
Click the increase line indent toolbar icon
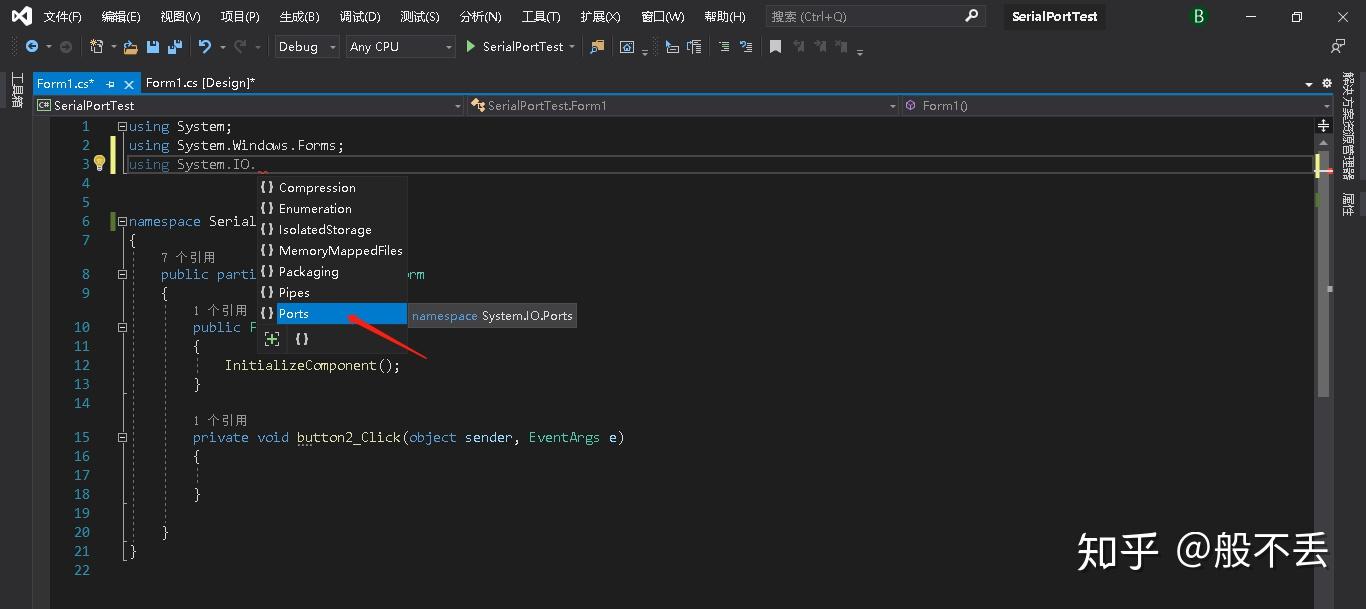(x=746, y=47)
